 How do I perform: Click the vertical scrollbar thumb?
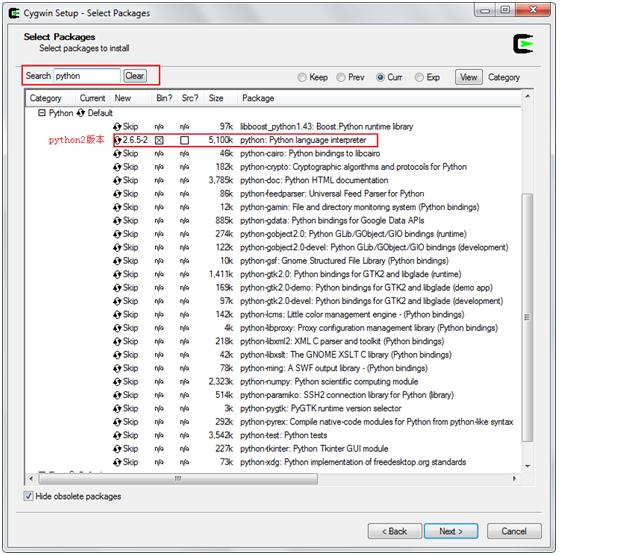click(527, 317)
